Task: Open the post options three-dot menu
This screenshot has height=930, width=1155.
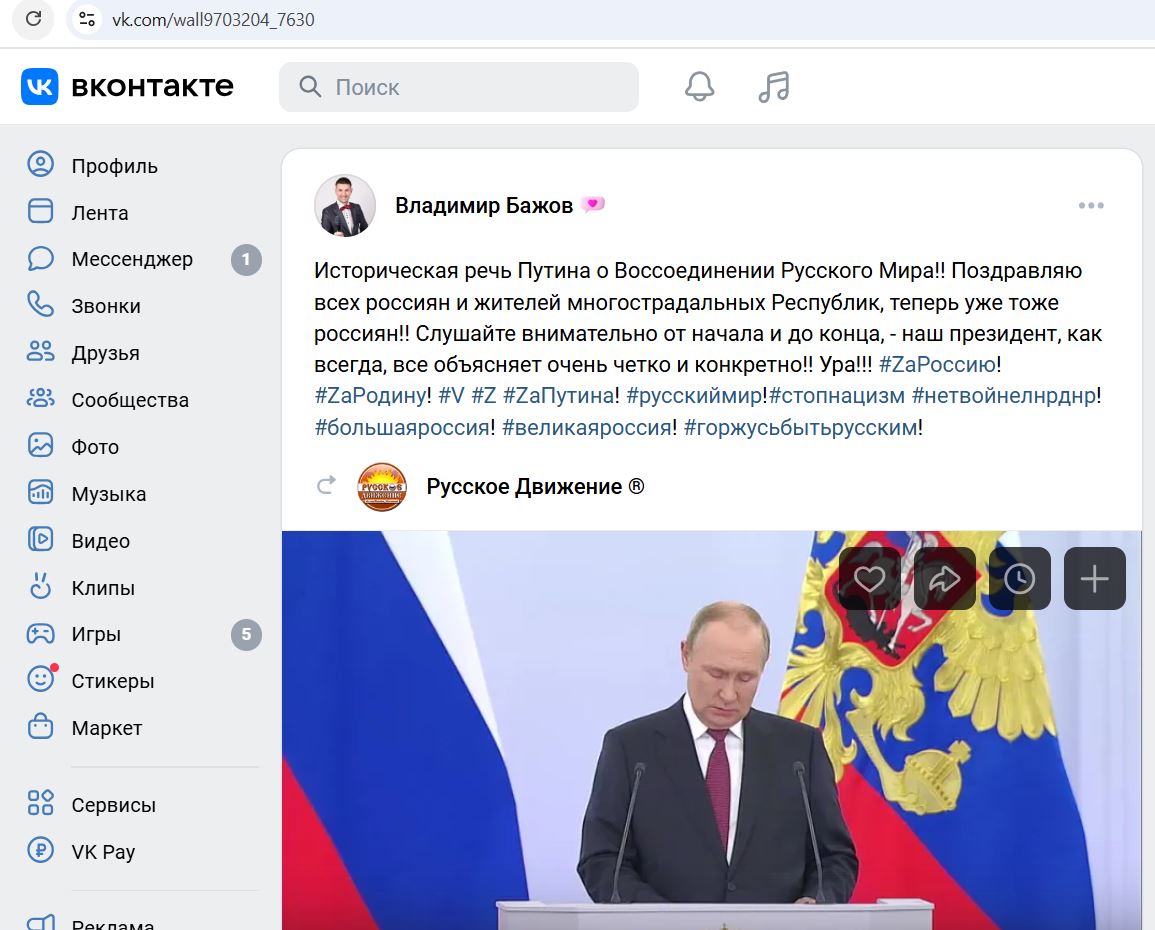Action: [1091, 205]
